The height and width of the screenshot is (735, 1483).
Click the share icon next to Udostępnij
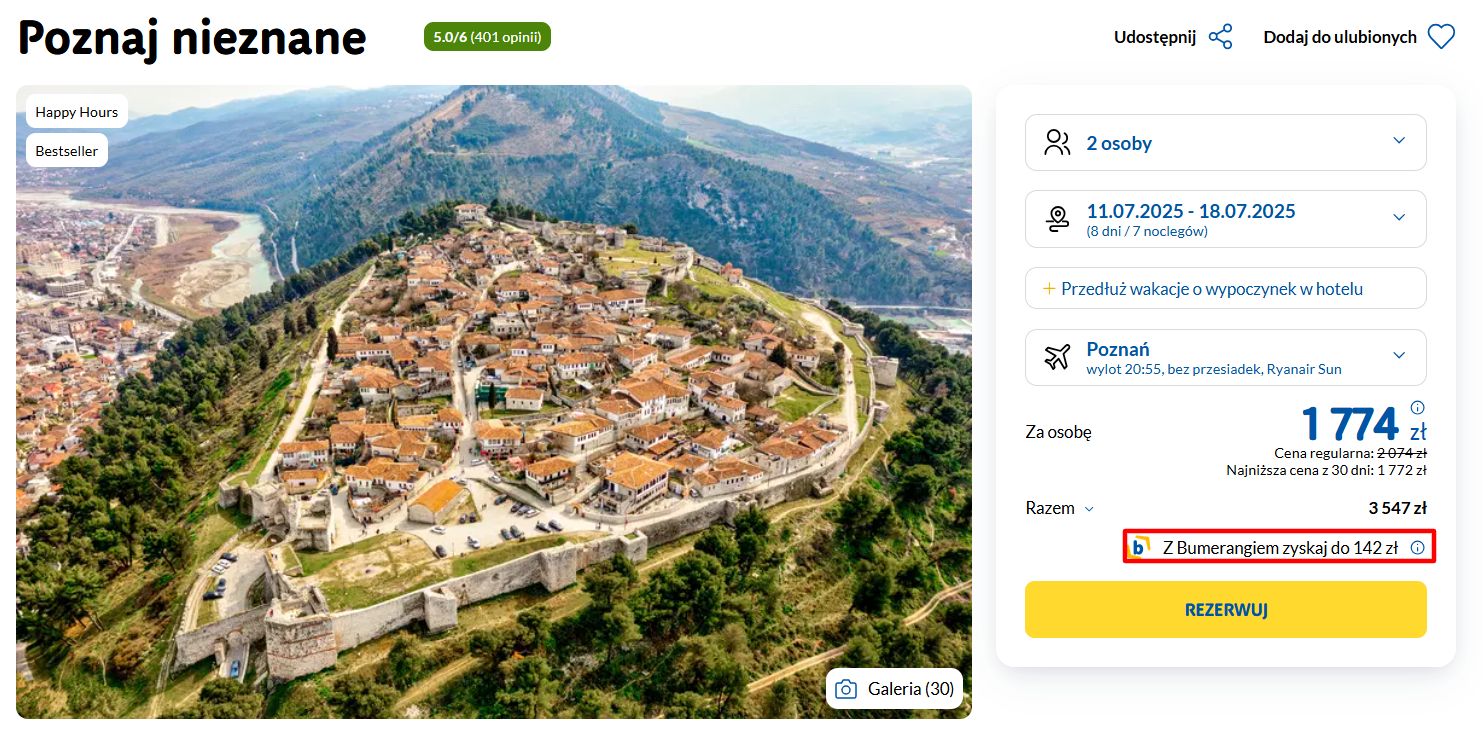click(1220, 37)
